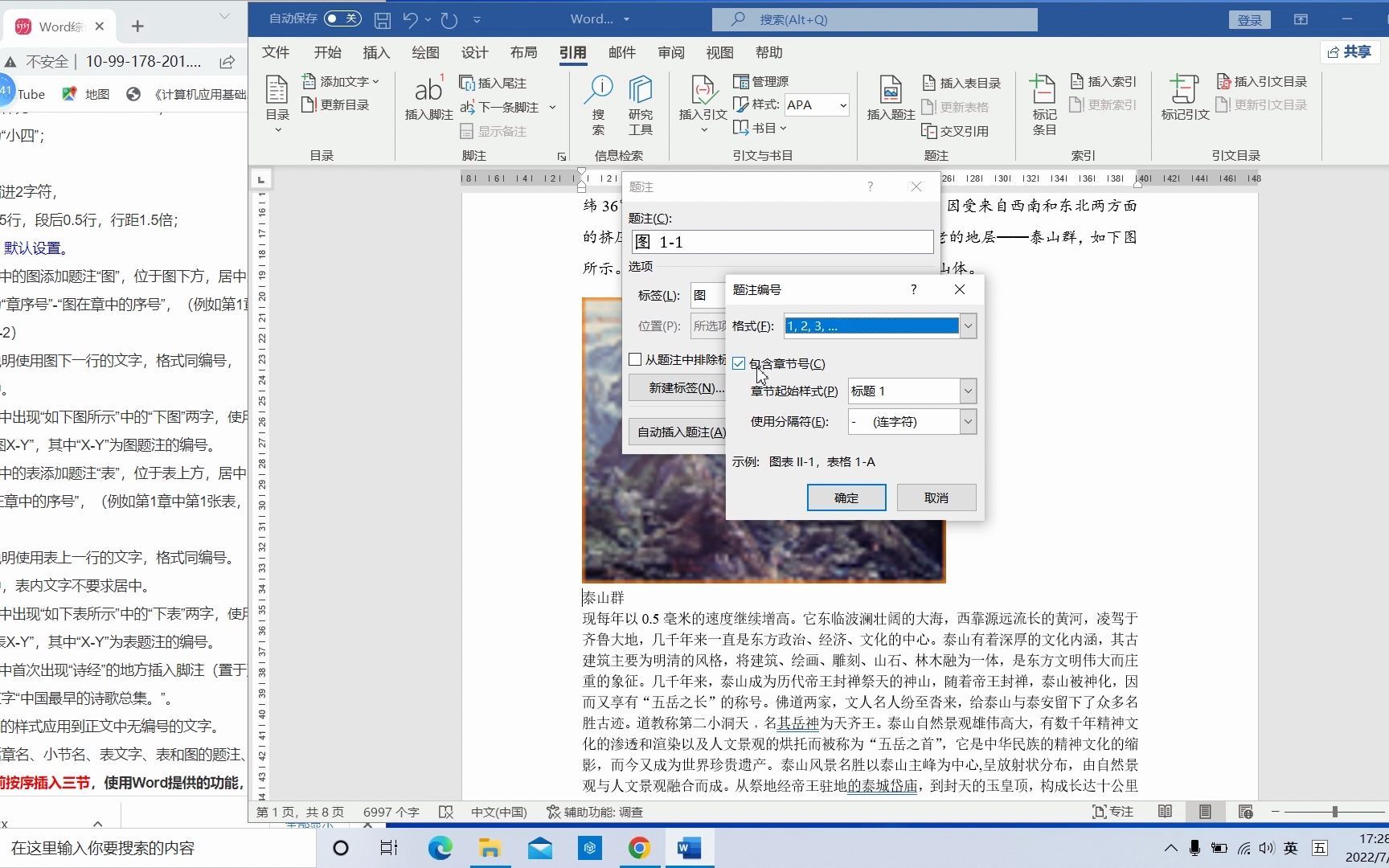Uncheck the 包含章节号 checkbox
The width and height of the screenshot is (1389, 868).
(739, 363)
